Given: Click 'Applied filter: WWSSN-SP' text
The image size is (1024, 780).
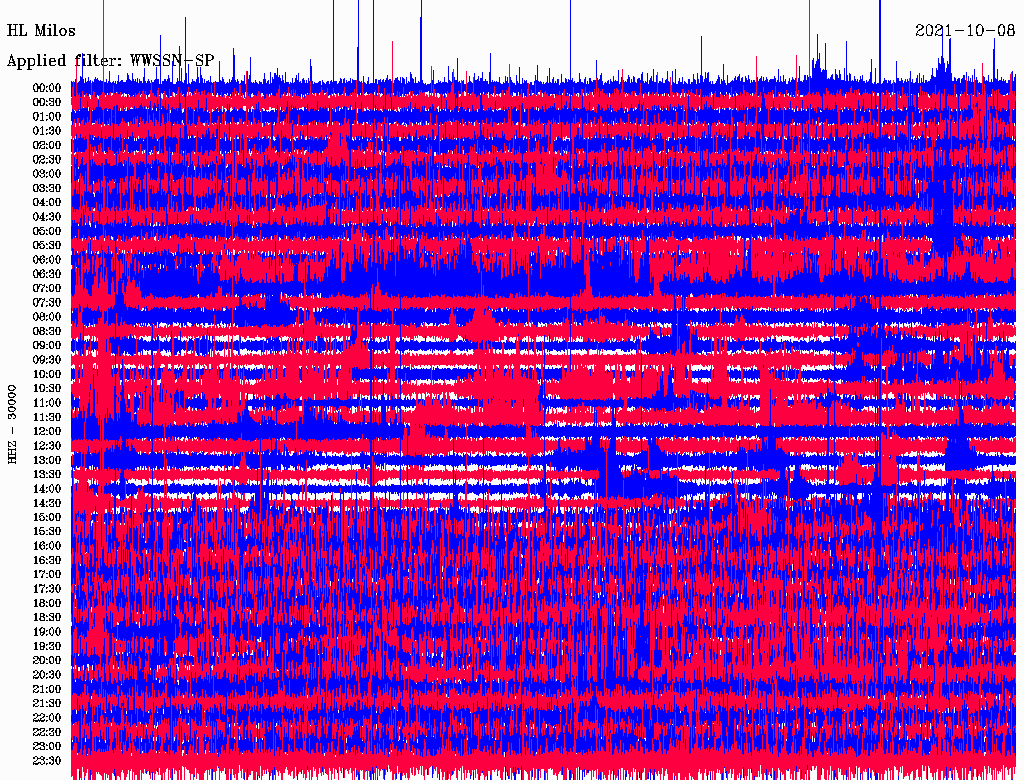Looking at the screenshot, I should click(x=110, y=61).
